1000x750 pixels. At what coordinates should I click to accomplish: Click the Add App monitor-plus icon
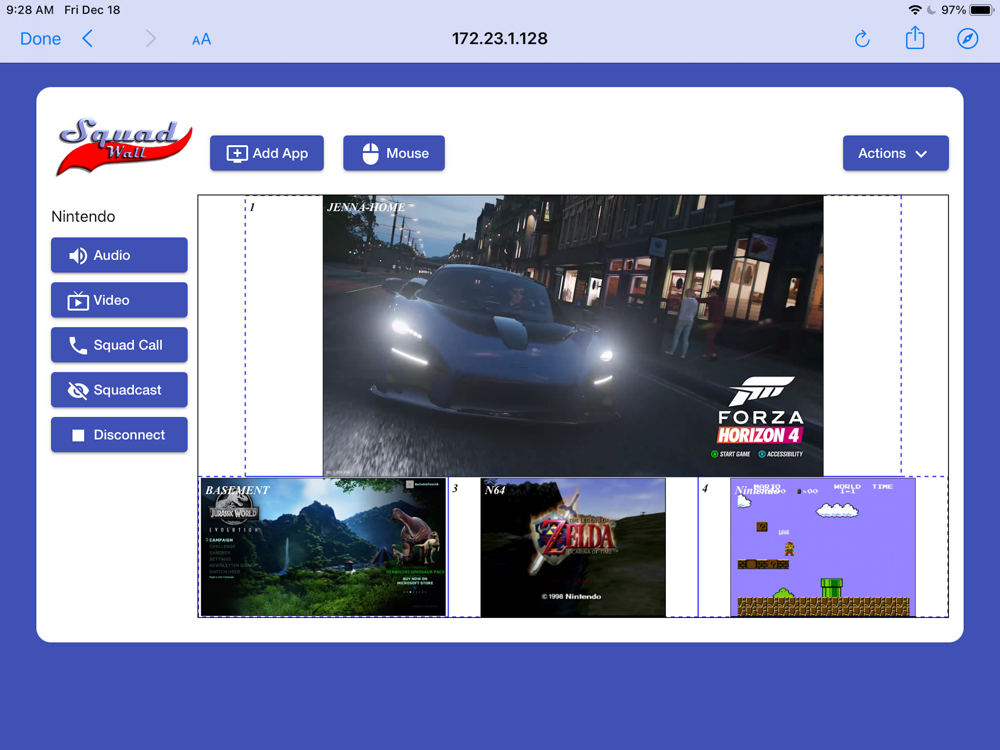237,154
